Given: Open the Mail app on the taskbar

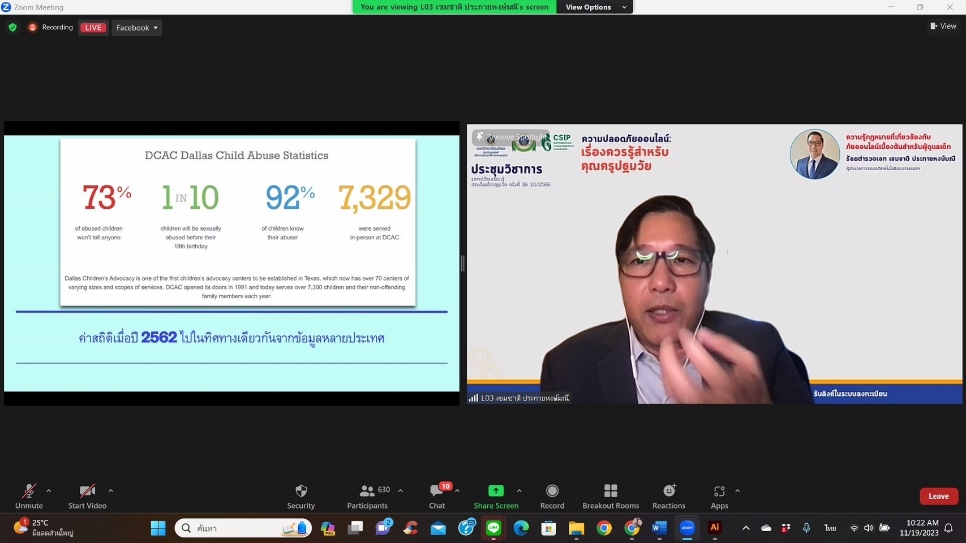Looking at the screenshot, I should coord(438,528).
